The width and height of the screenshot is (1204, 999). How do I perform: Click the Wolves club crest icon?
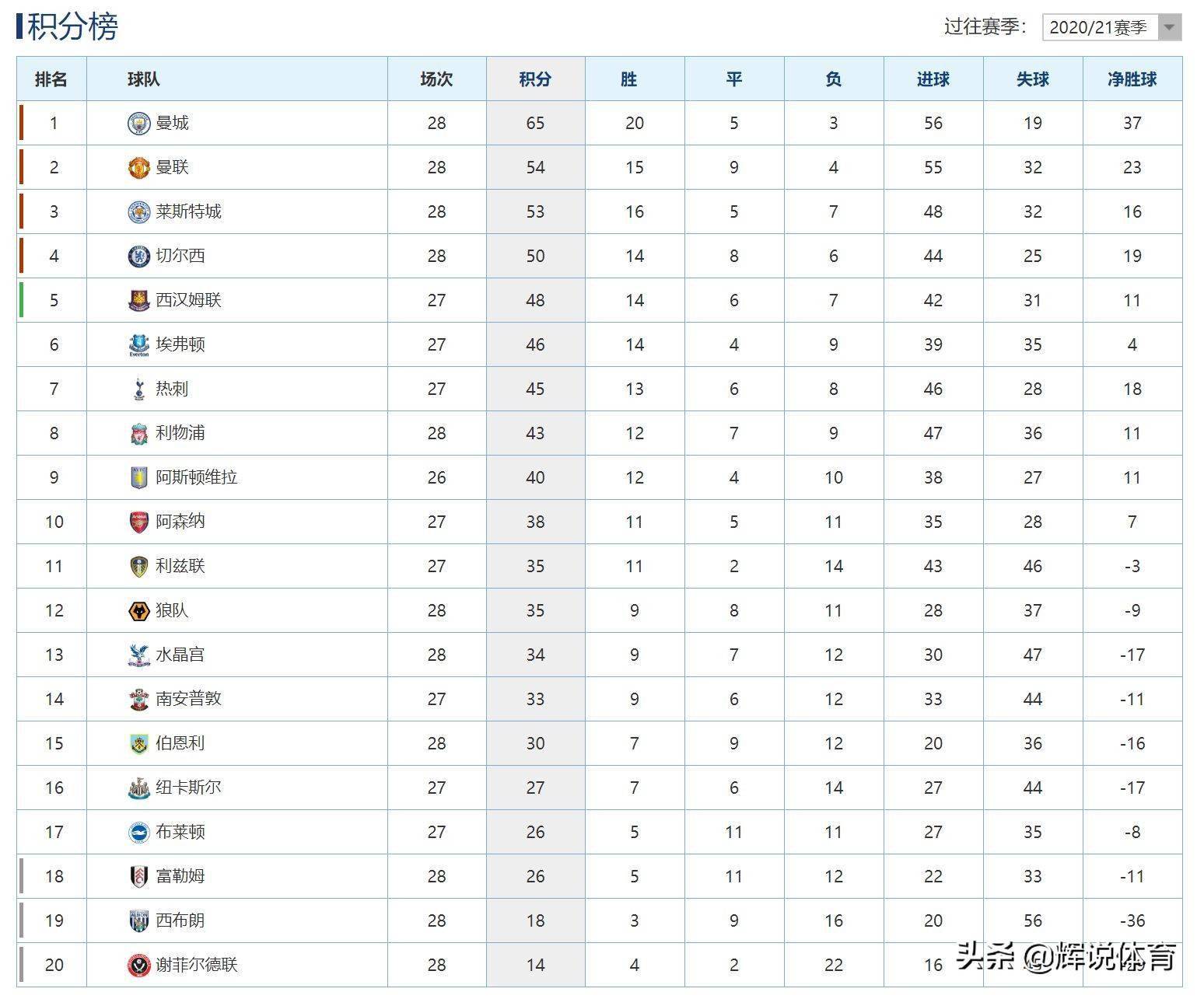(138, 611)
